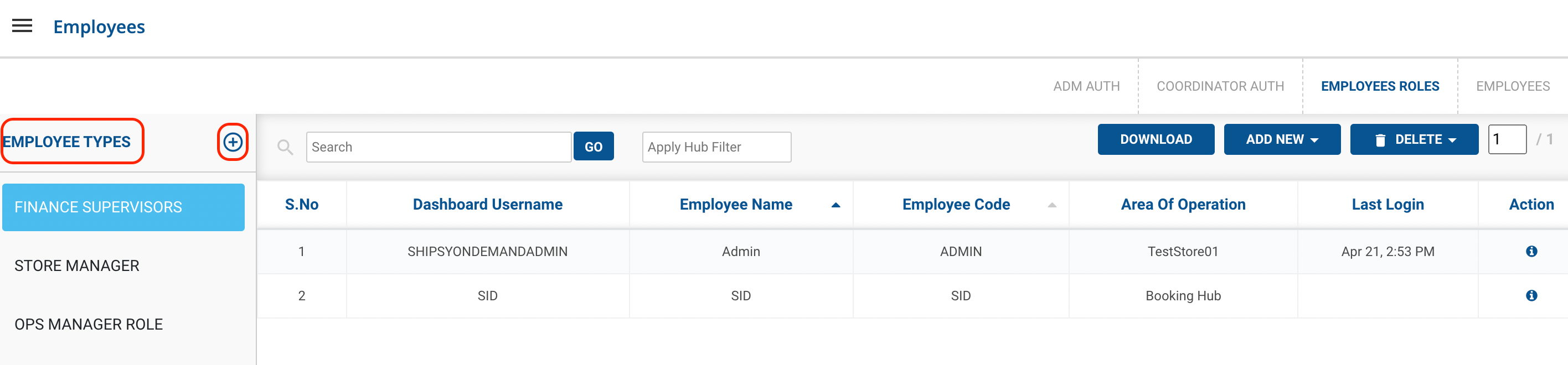Open the EMPLOYEES tab
Screen dimensions: 1568x365
(x=1512, y=86)
